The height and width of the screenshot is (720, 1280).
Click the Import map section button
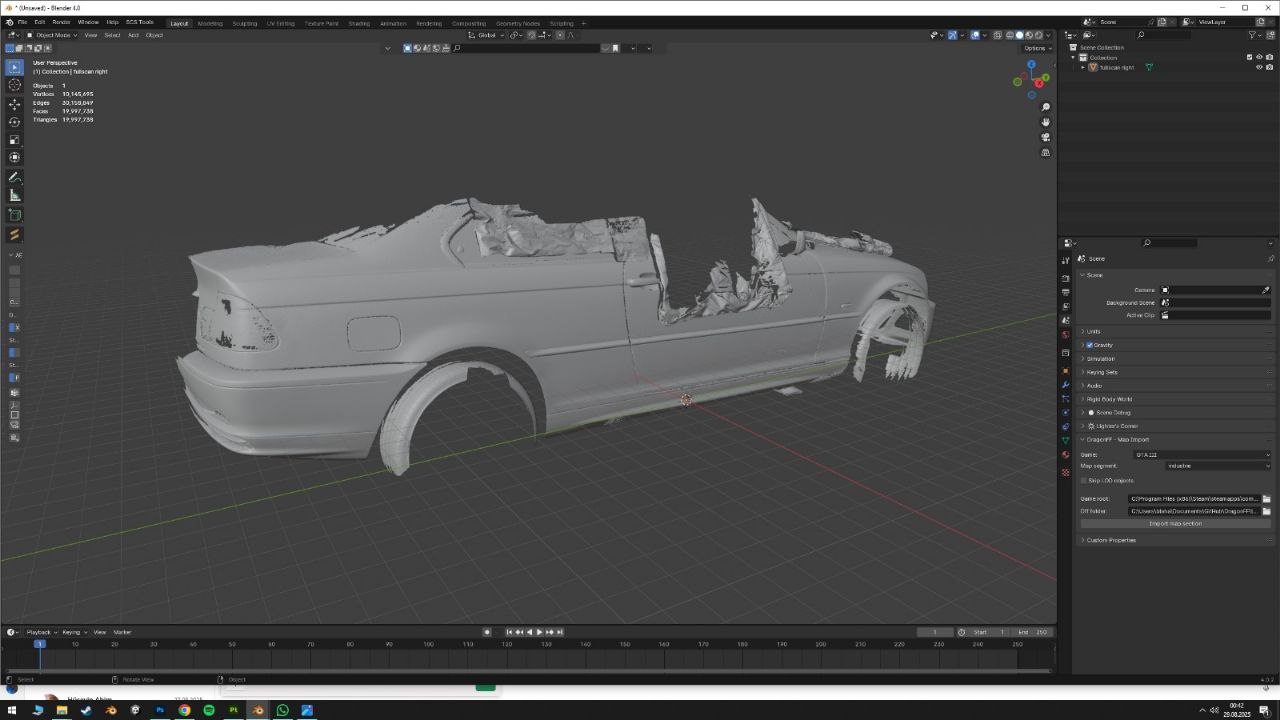(1175, 524)
